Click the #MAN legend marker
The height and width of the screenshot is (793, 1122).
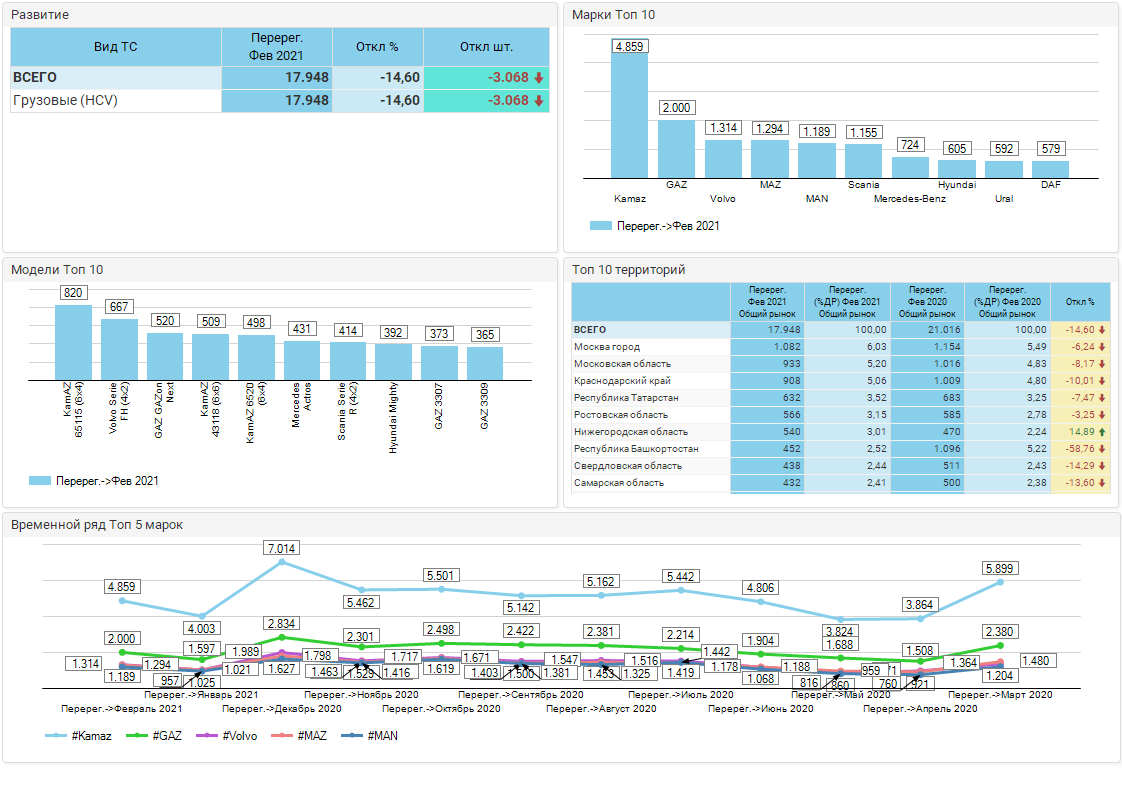tap(353, 736)
